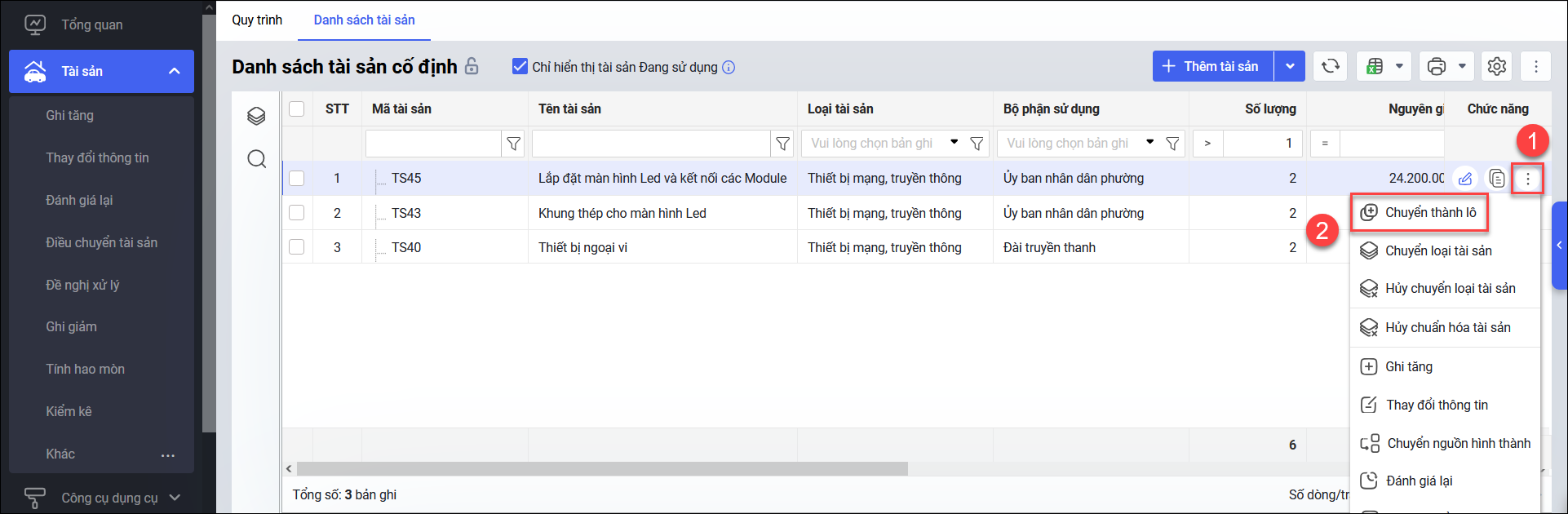This screenshot has width=1568, height=514.
Task: Toggle the select-all checkbox in table header
Action: [x=297, y=109]
